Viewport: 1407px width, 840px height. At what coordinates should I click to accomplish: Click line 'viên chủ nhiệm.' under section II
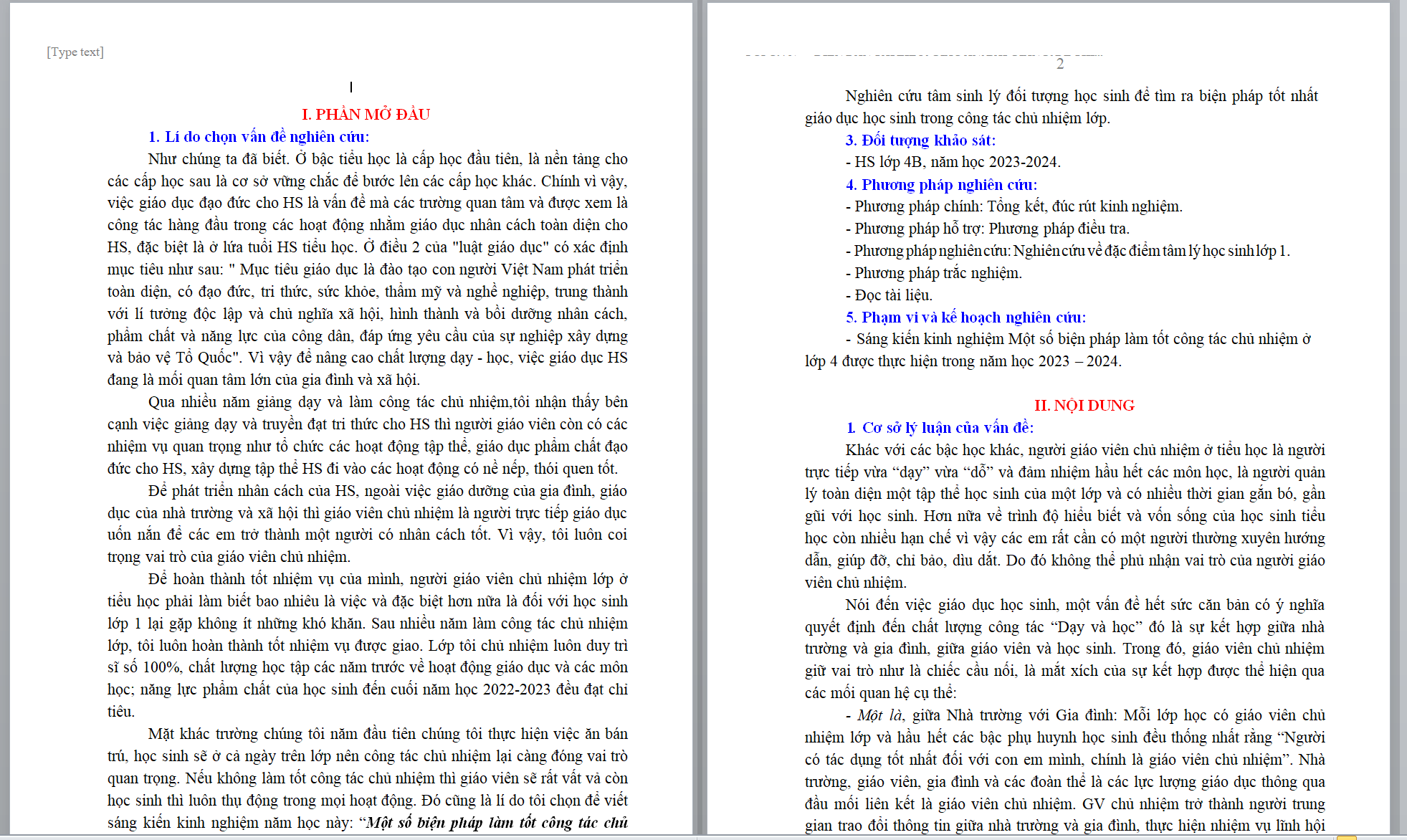click(x=855, y=583)
